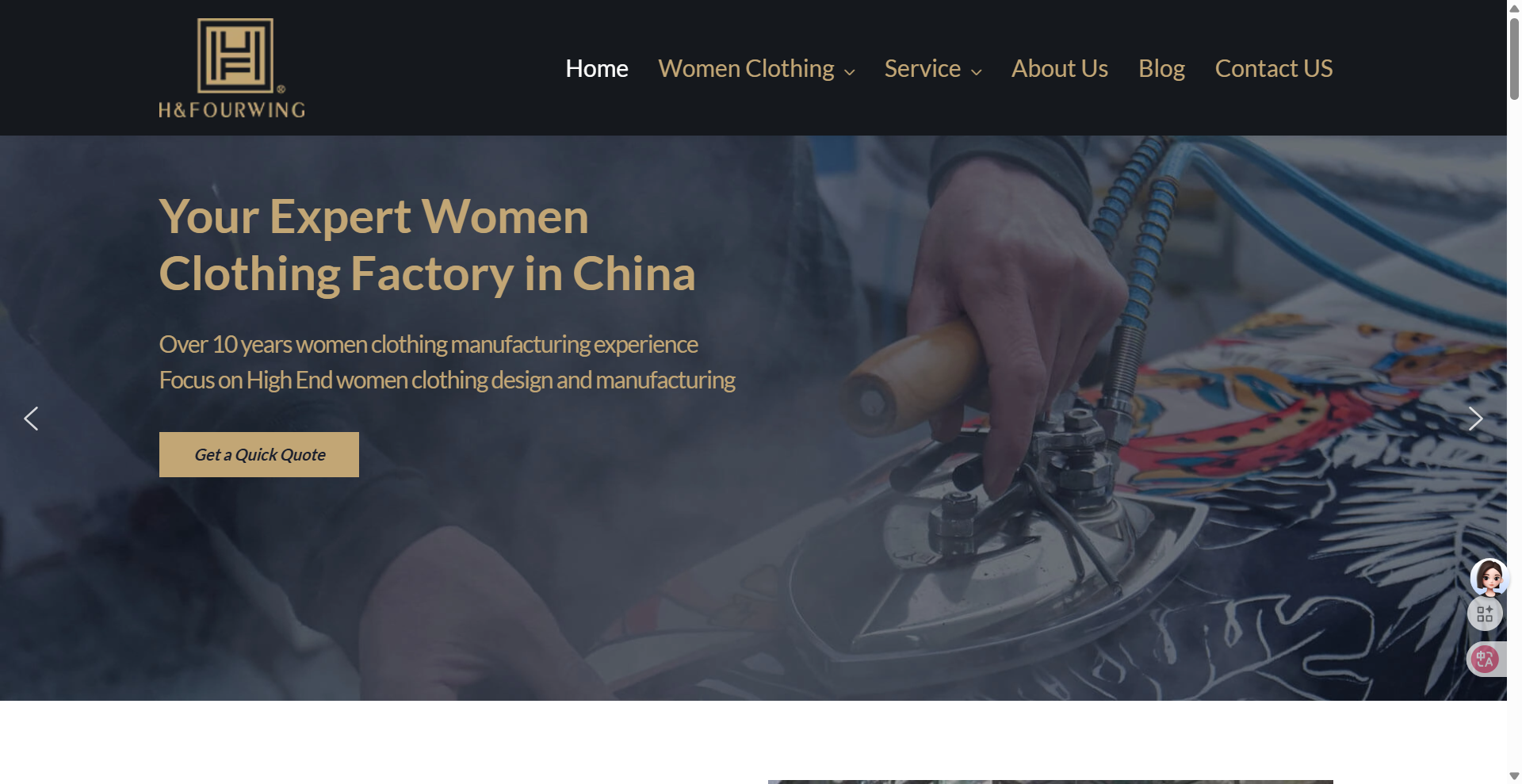Click the grid apps floating icon
Image resolution: width=1522 pixels, height=784 pixels.
(x=1485, y=614)
